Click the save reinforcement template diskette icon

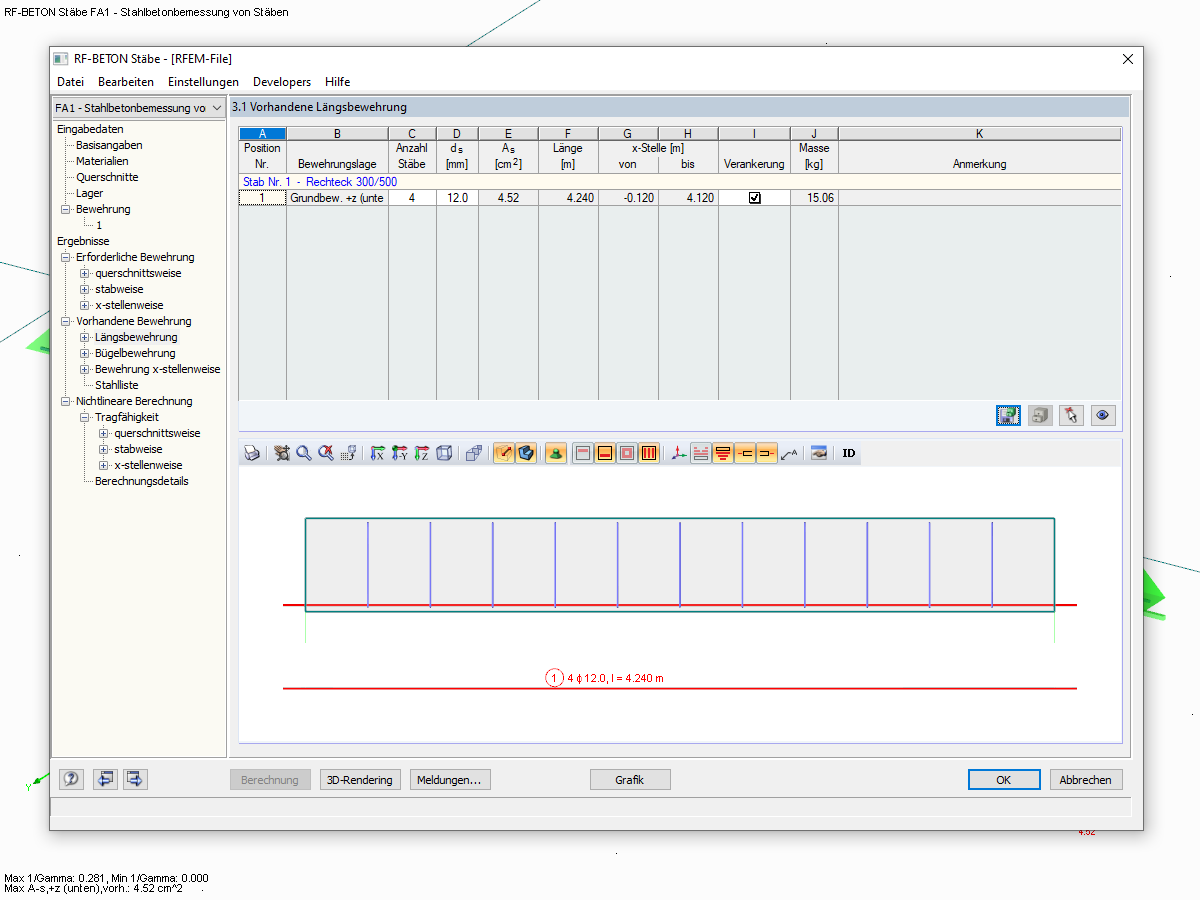[1008, 414]
